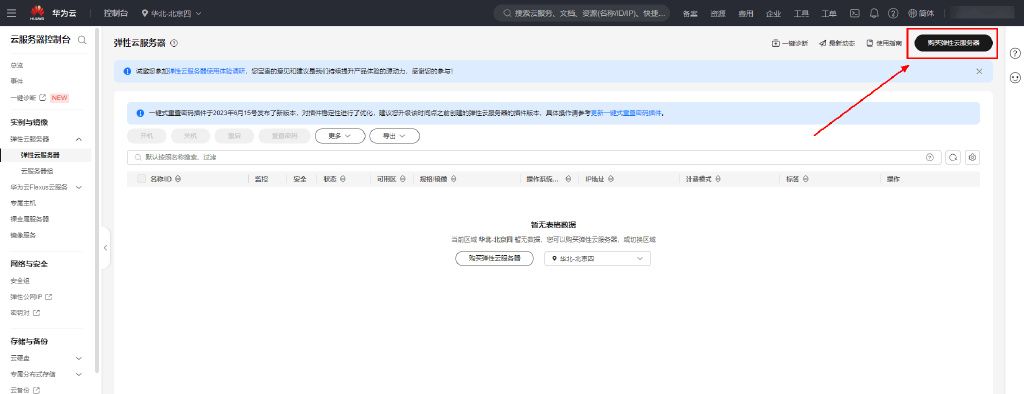This screenshot has height=394, width=1024.
Task: Close the survey notice banner
Action: pos(979,71)
